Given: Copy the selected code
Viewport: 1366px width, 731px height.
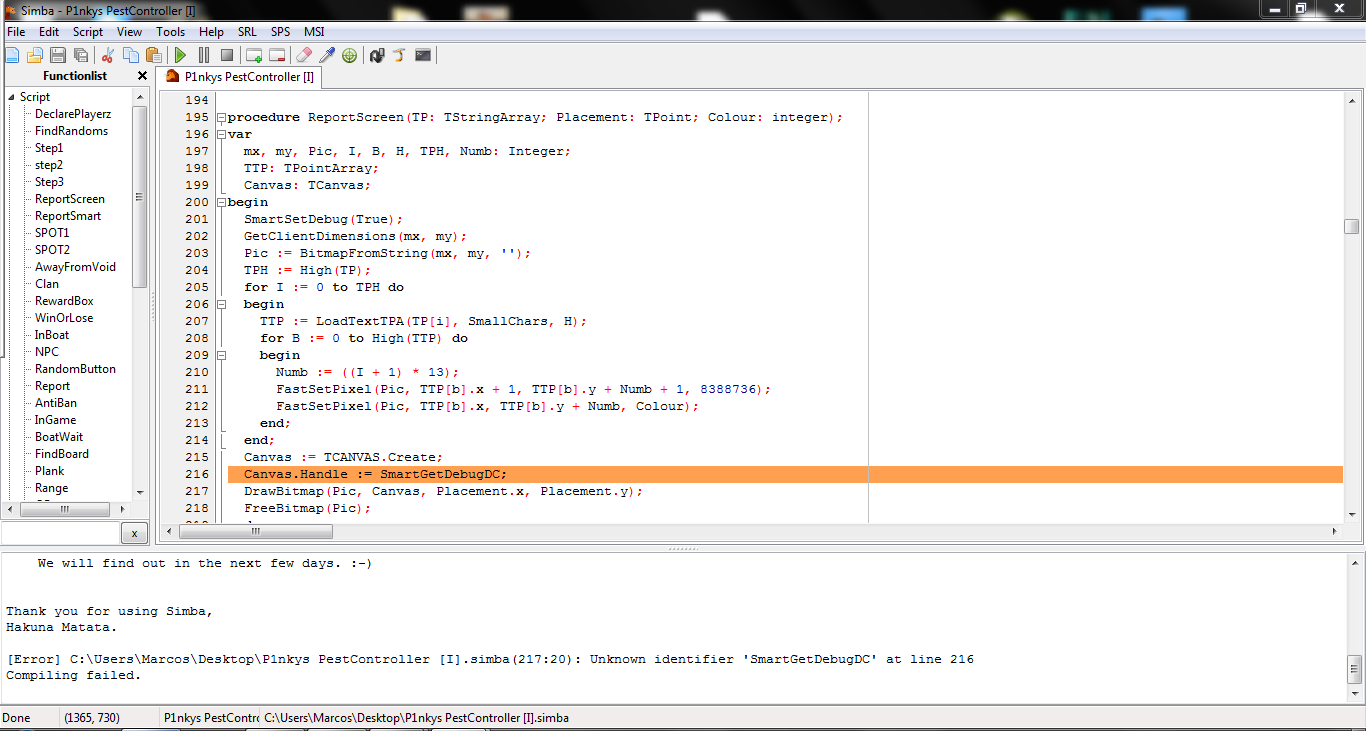Looking at the screenshot, I should 131,55.
